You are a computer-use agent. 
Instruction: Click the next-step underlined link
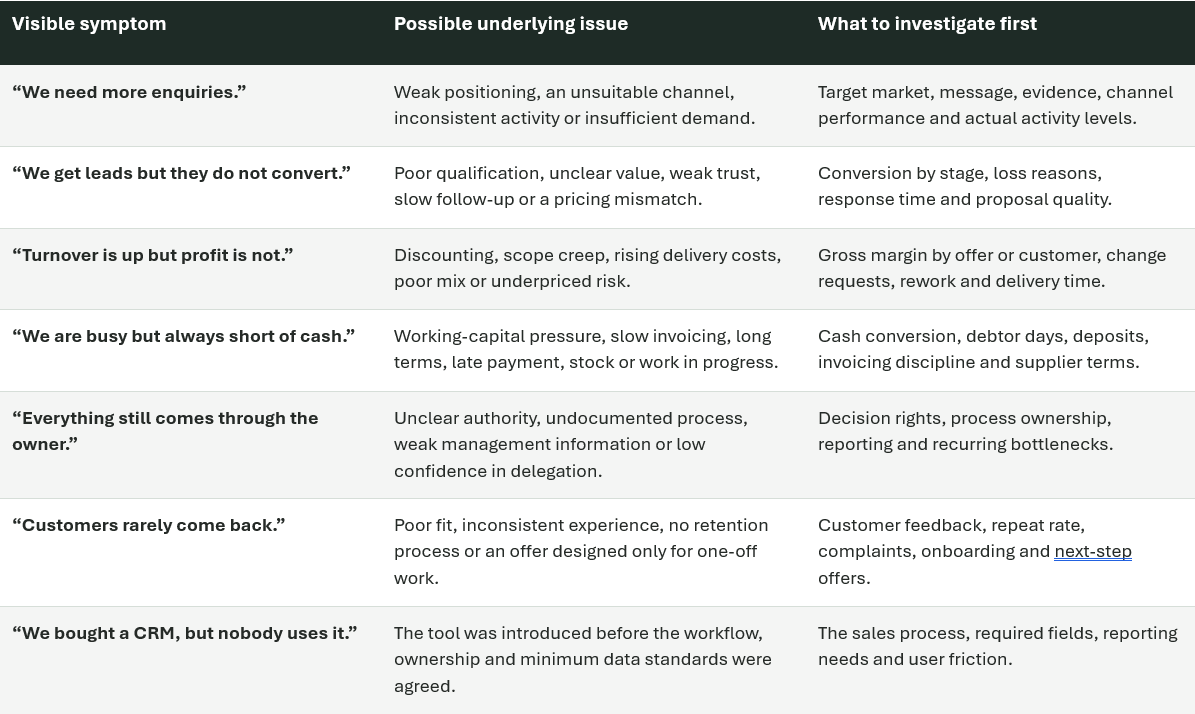click(1093, 552)
